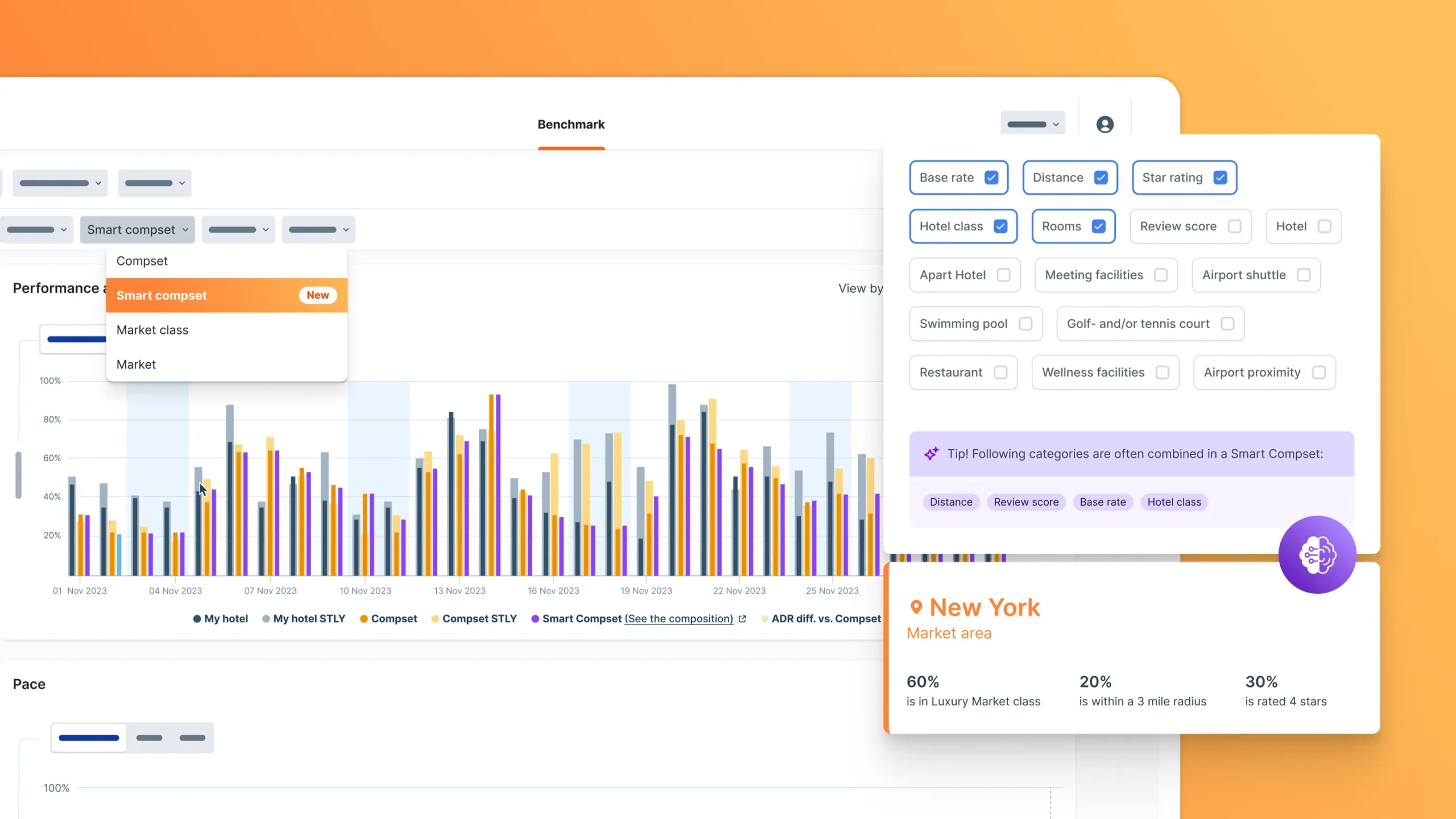Open the dropdown next to profile avatar
This screenshot has height=819, width=1456.
pos(1032,124)
